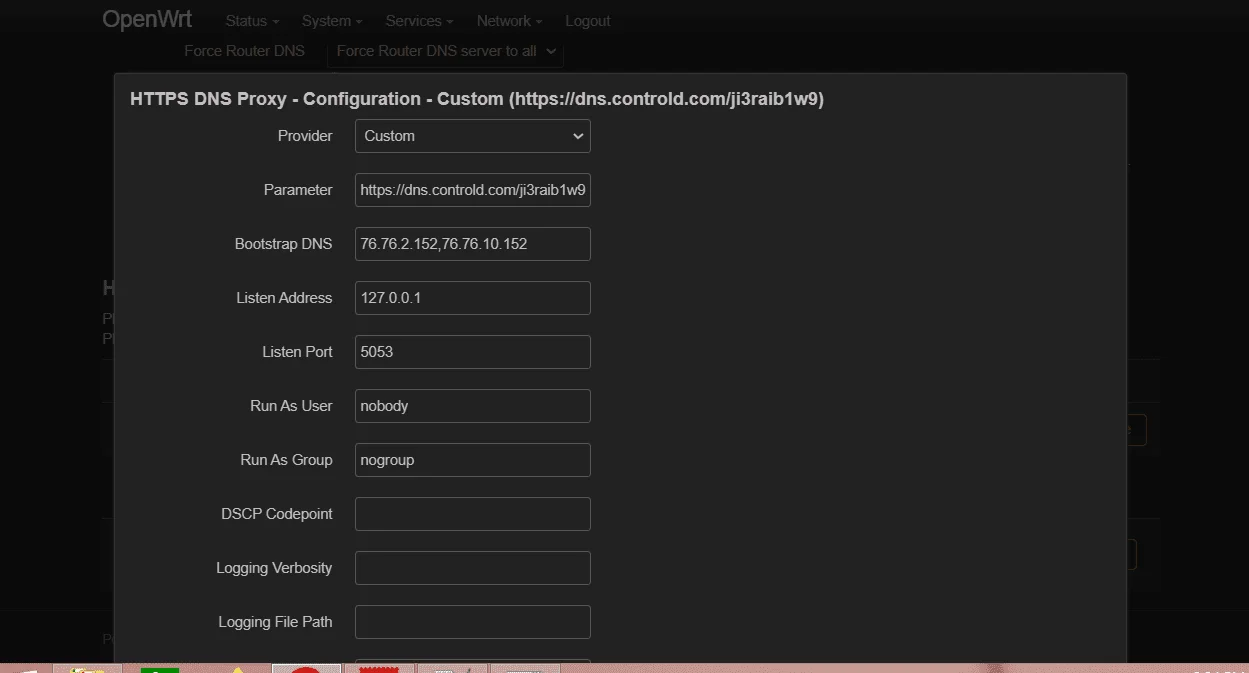Go to the OpenWrt home link

(147, 20)
